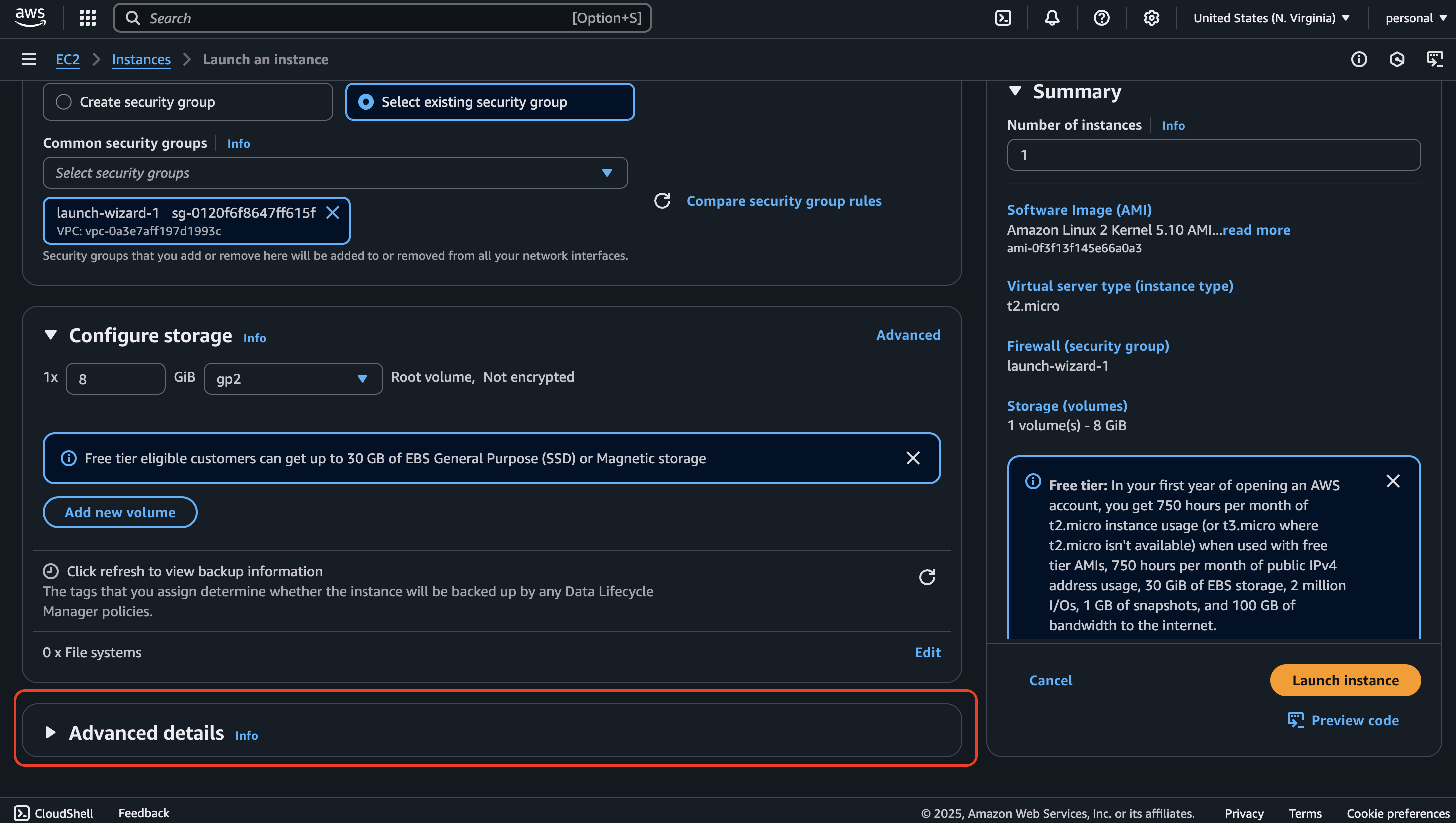Click the search magnifier icon
Viewport: 1456px width, 823px height.
(133, 18)
